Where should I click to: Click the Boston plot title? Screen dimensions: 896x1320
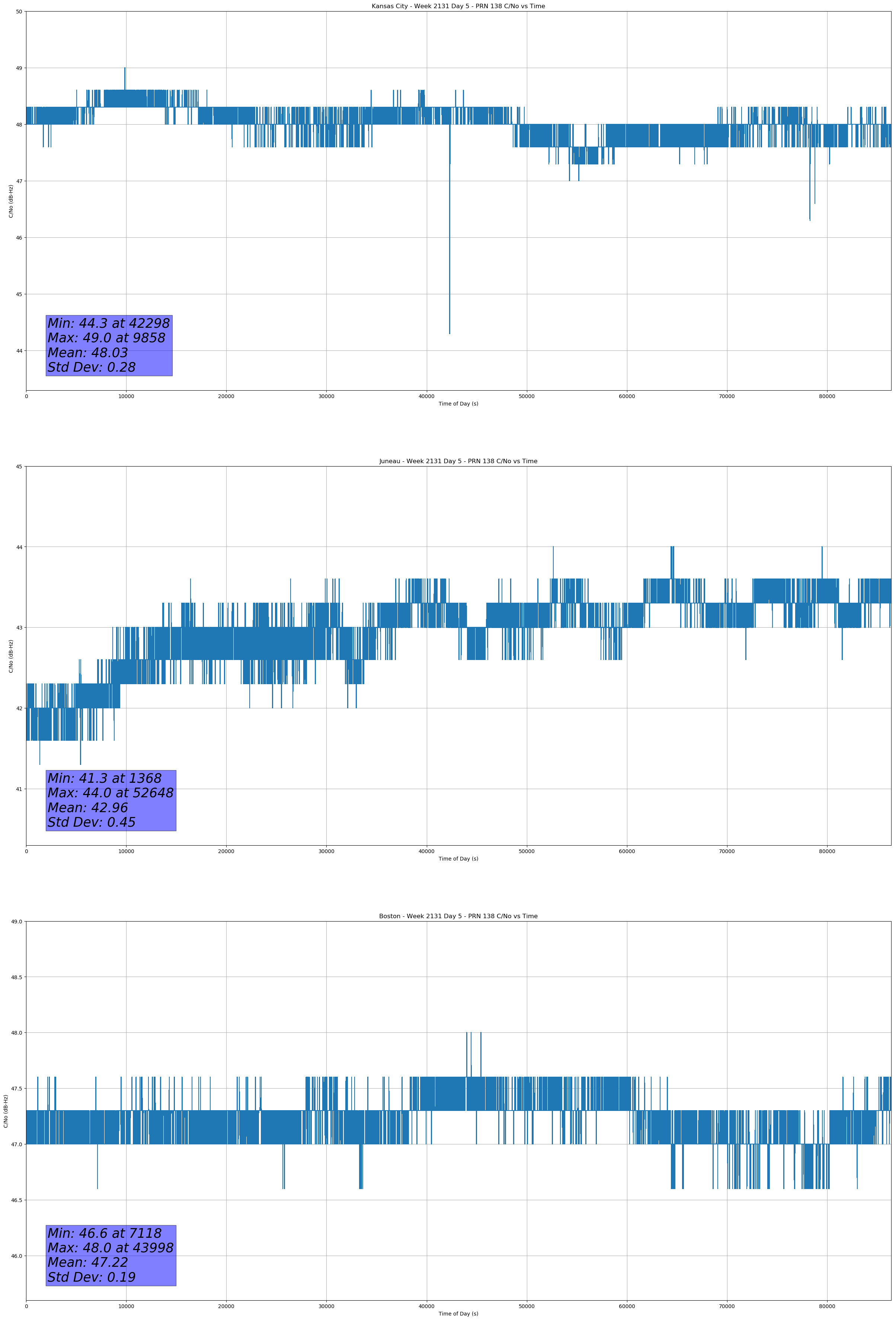point(458,916)
